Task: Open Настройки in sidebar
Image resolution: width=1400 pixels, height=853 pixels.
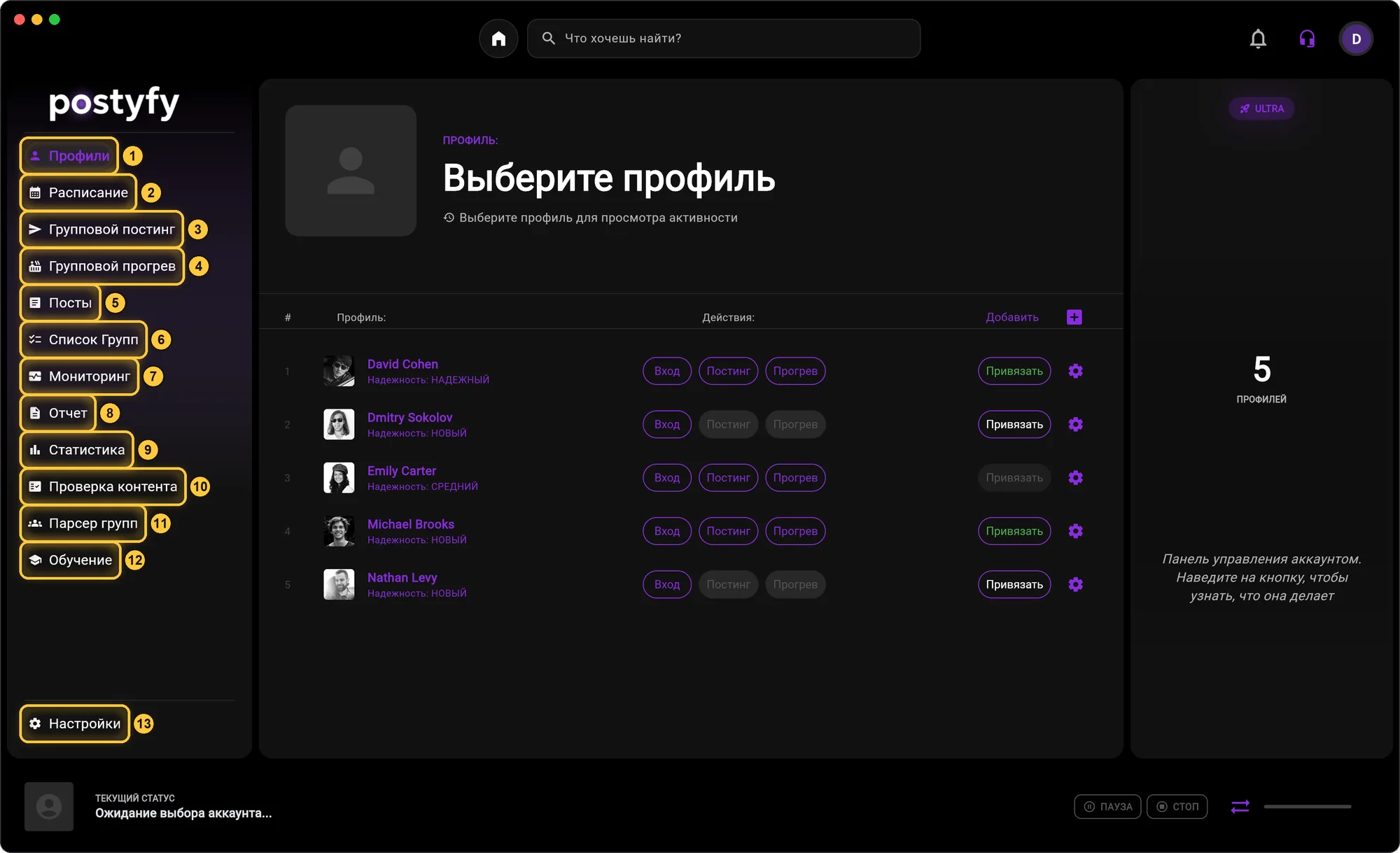Action: point(75,724)
